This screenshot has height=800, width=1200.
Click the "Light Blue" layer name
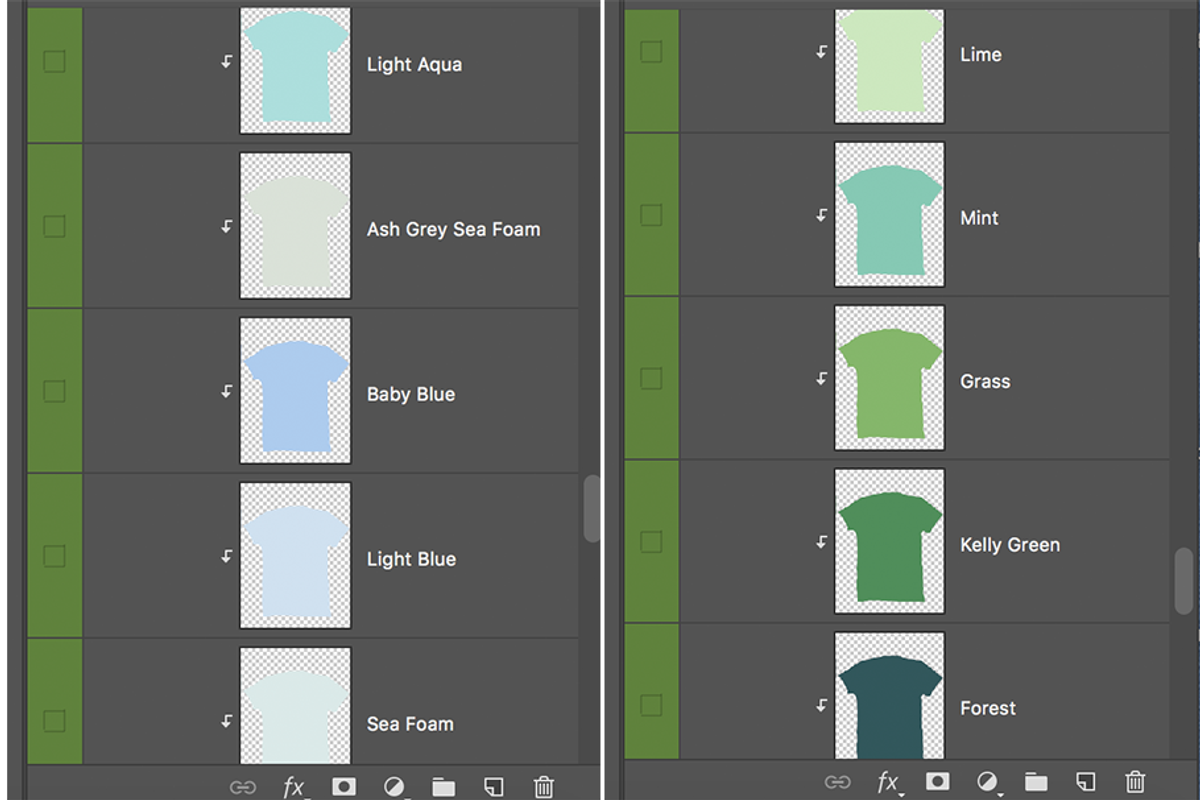tap(411, 559)
